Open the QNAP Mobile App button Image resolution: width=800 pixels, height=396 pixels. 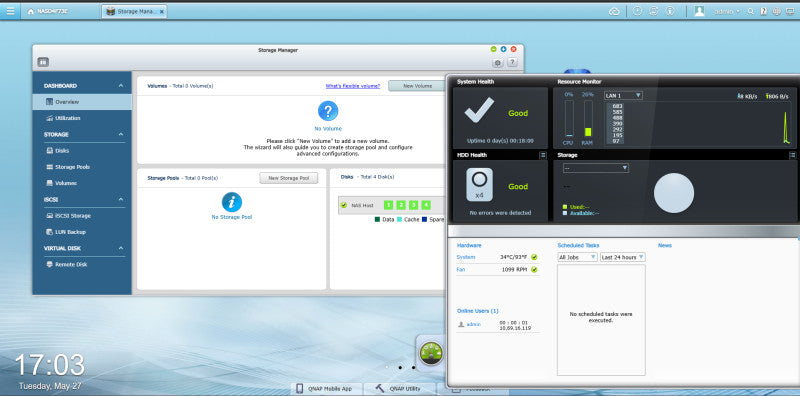(327, 388)
